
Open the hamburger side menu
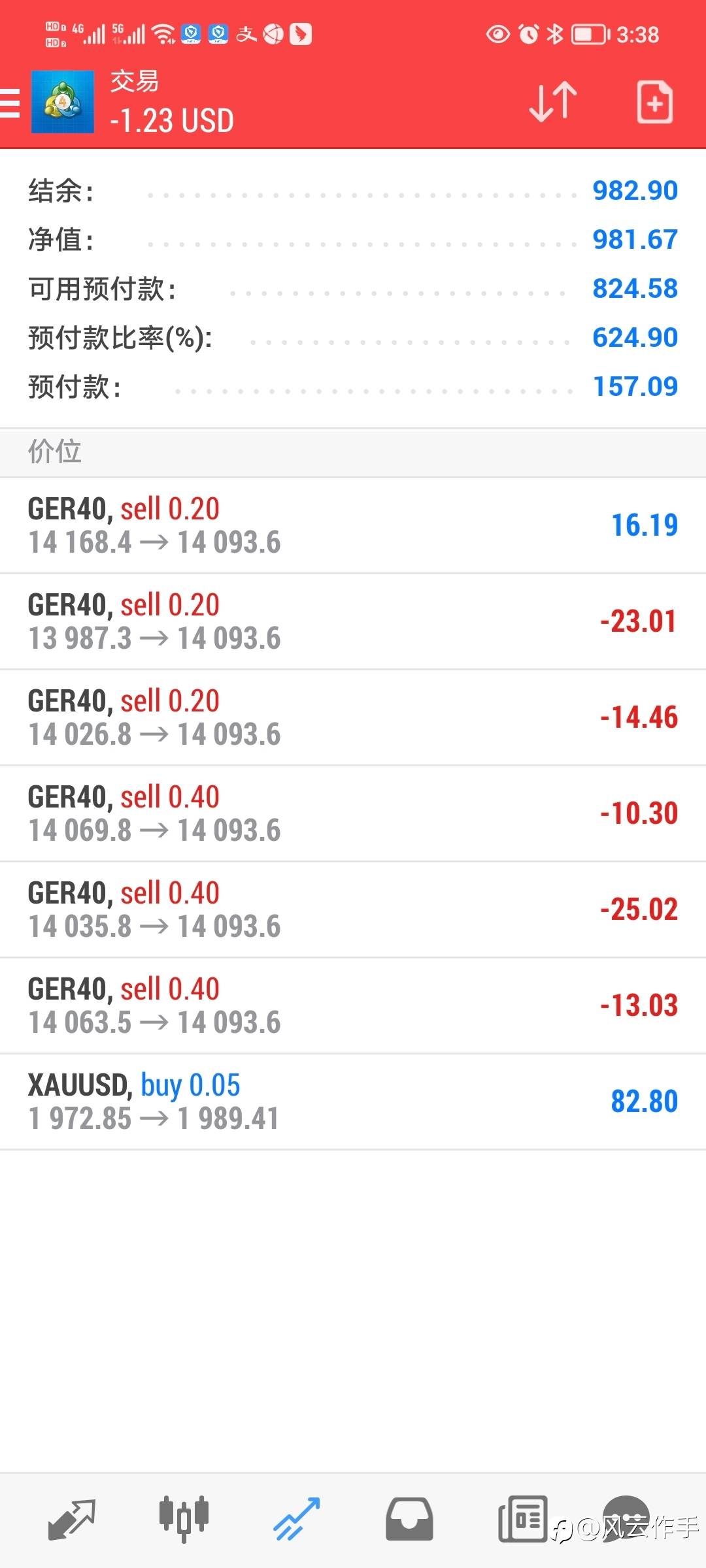coord(10,103)
